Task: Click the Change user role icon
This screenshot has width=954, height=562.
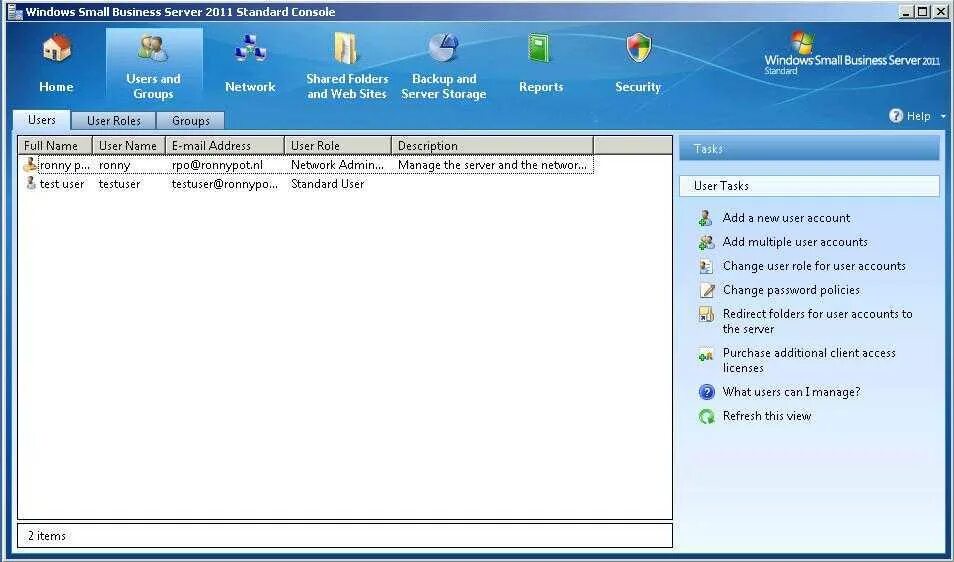Action: pos(706,266)
